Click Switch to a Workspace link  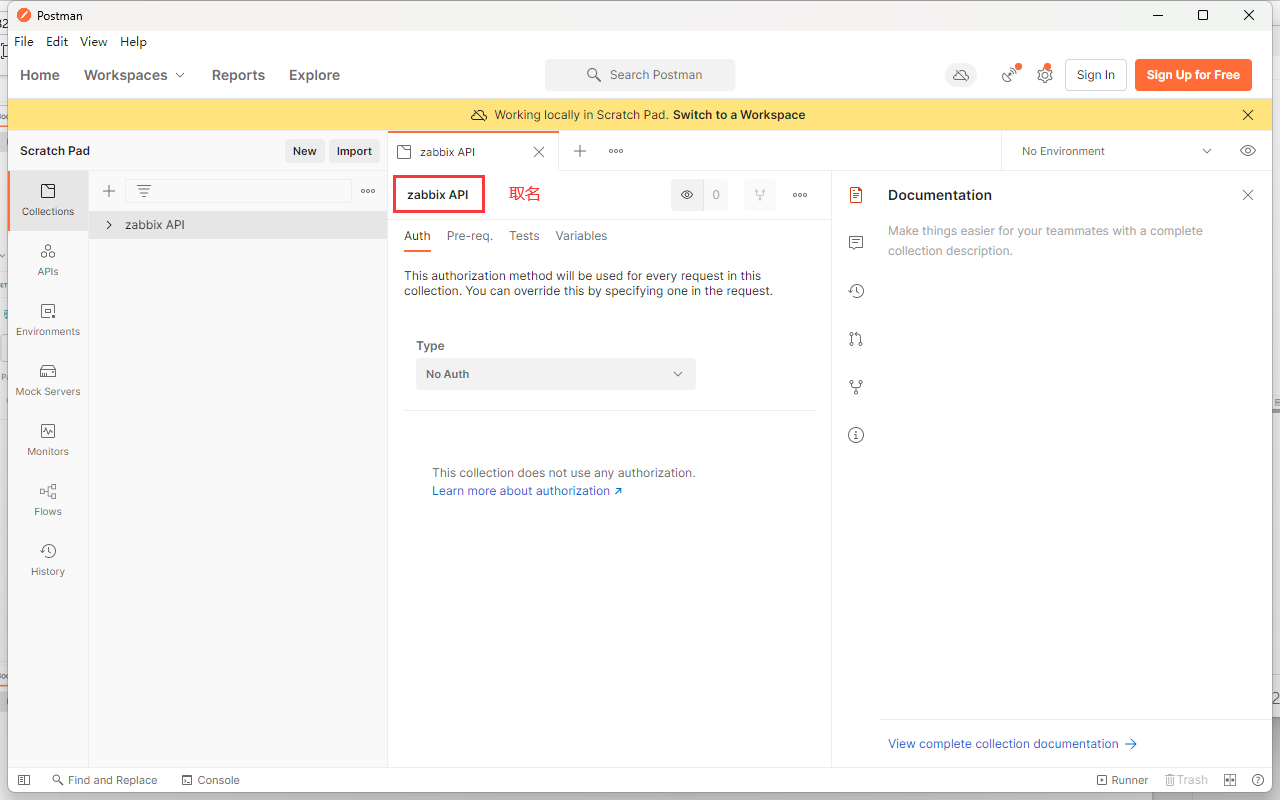click(x=739, y=115)
